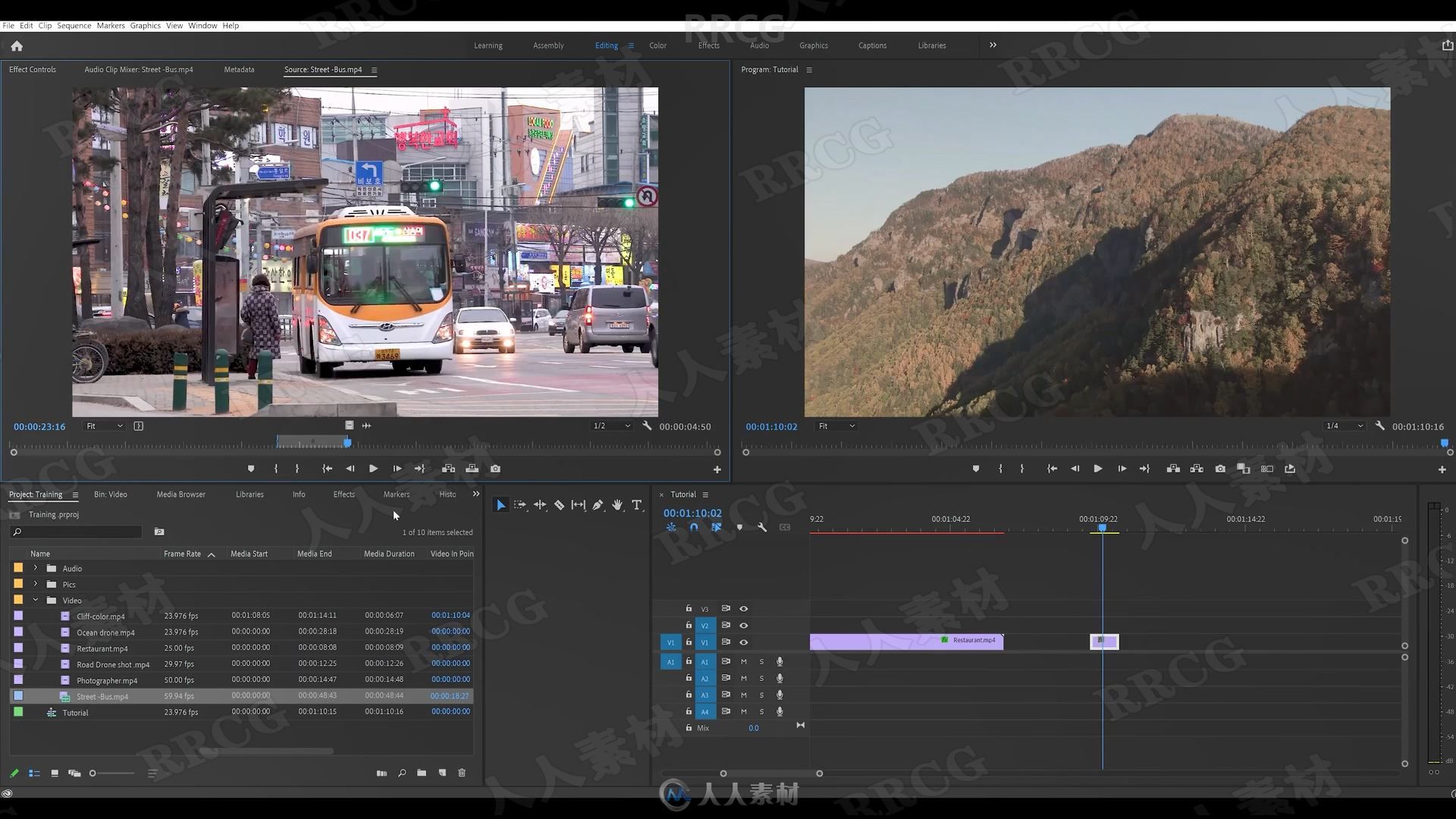Viewport: 1456px width, 819px height.
Task: Select Photographer.mp4 clip
Action: (107, 680)
